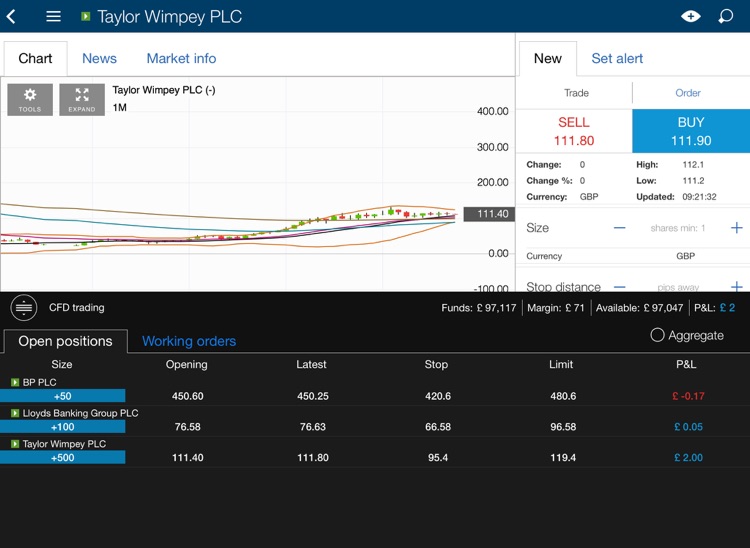The height and width of the screenshot is (548, 750).
Task: Open the Set alert tab
Action: tap(617, 58)
